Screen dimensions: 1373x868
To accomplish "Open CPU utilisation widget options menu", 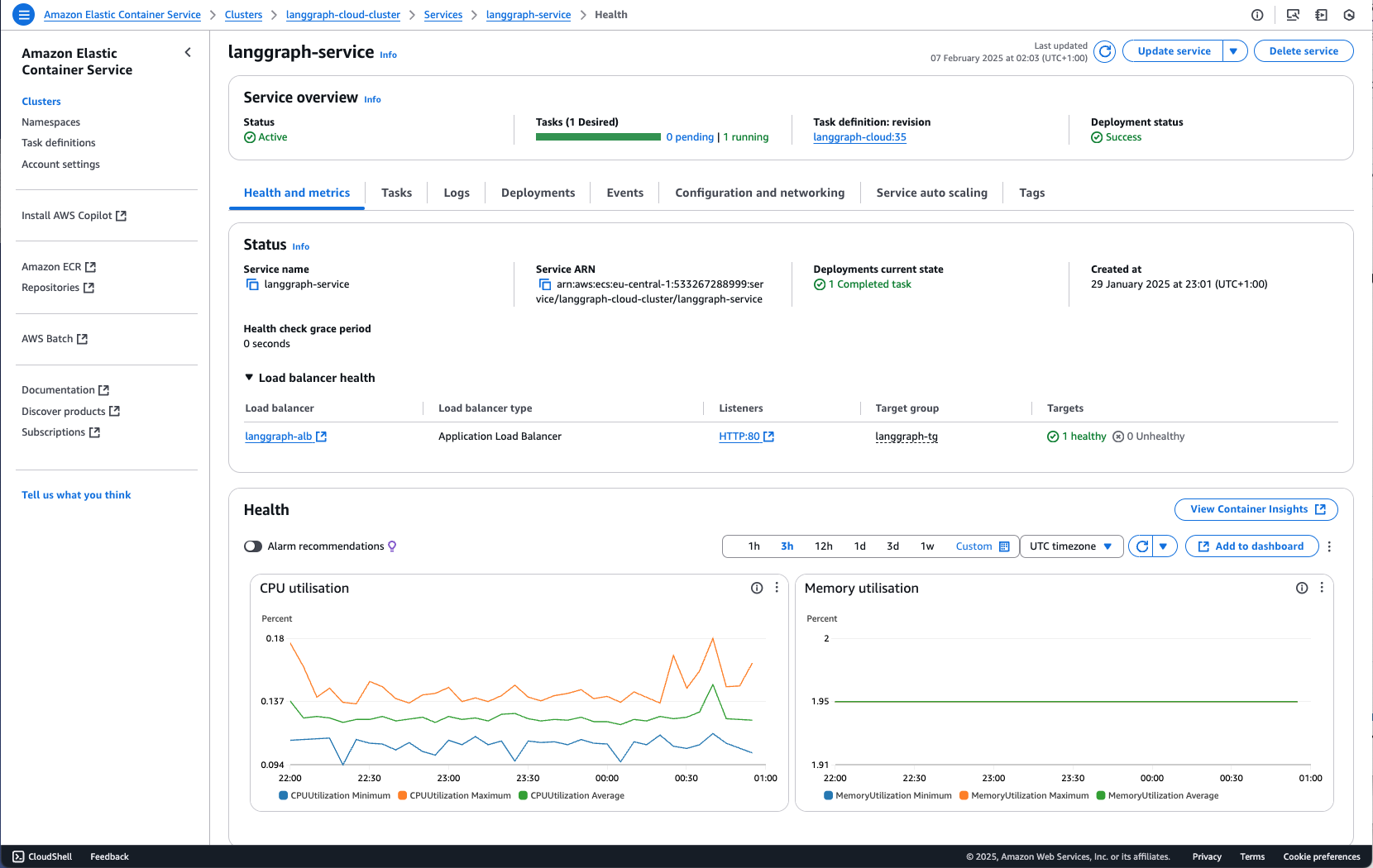I will 777,588.
